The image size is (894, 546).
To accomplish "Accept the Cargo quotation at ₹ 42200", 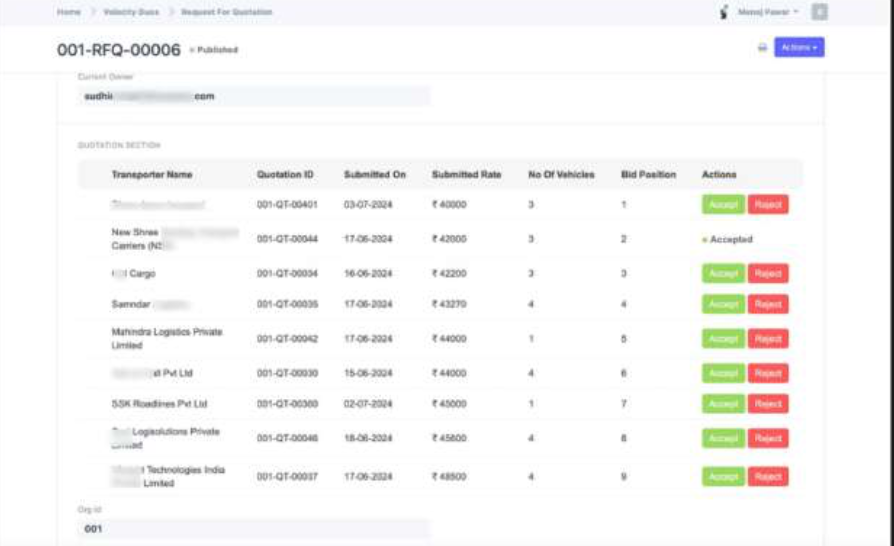I will (723, 274).
